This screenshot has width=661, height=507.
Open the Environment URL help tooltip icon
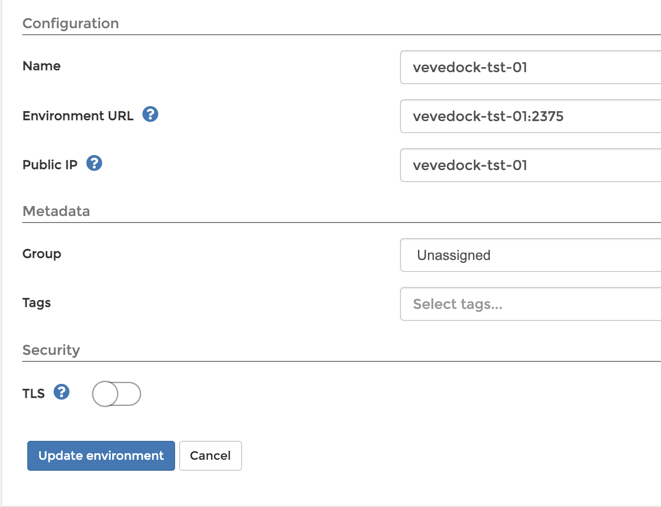pos(150,114)
